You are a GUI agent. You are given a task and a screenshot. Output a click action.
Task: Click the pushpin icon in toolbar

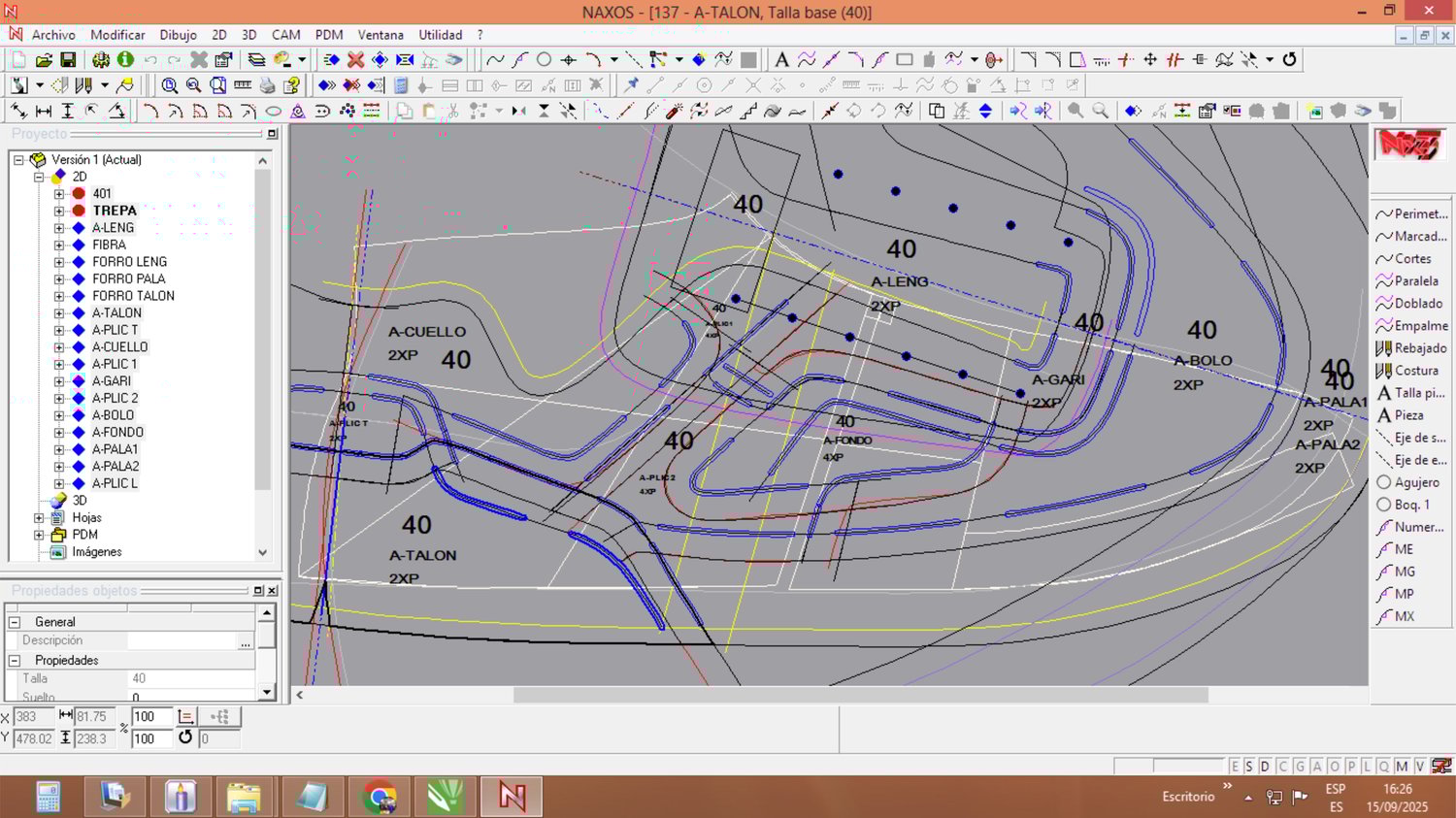point(632,85)
